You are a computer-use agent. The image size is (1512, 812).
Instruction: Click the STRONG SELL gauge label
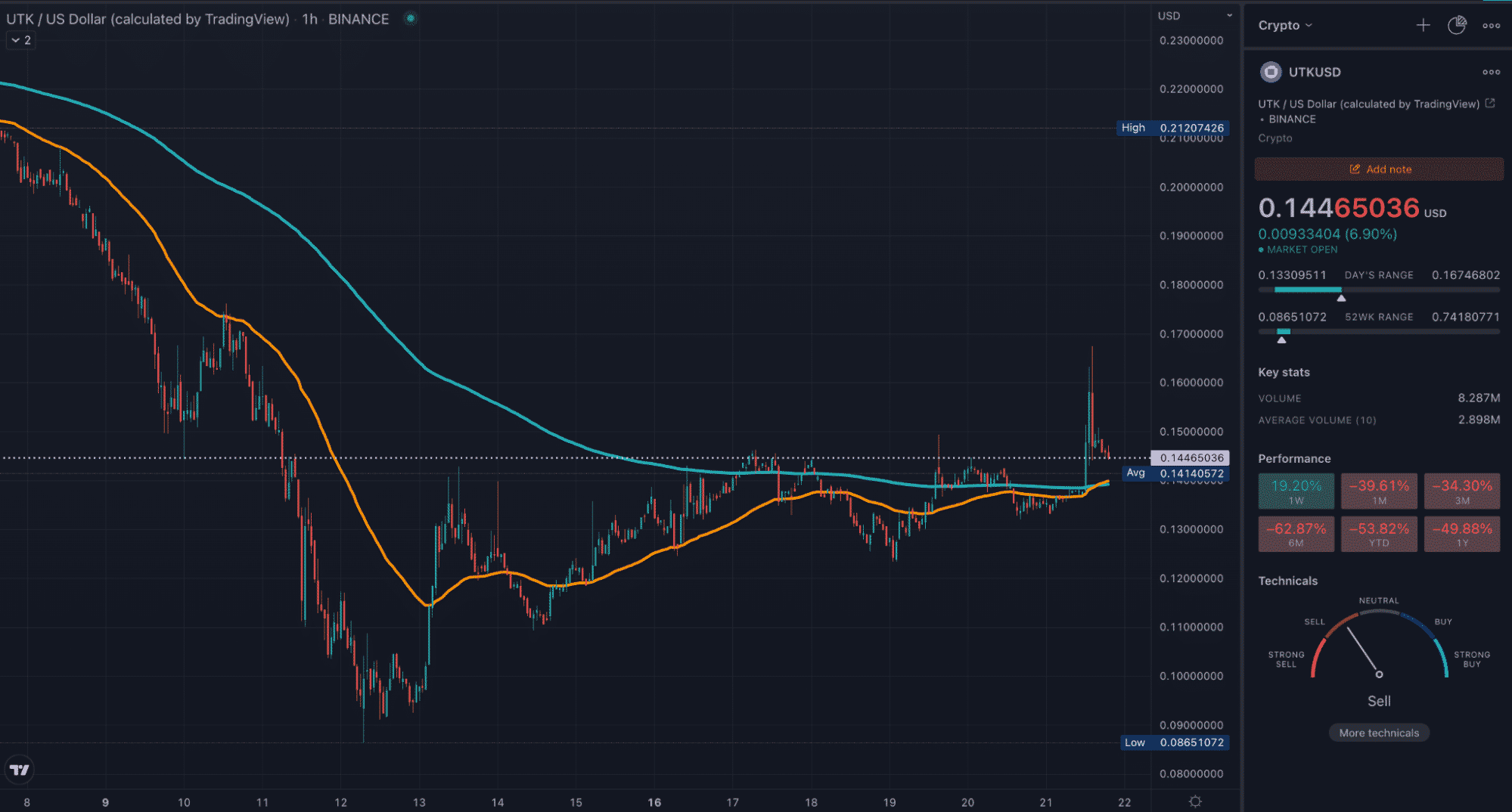tap(1286, 659)
